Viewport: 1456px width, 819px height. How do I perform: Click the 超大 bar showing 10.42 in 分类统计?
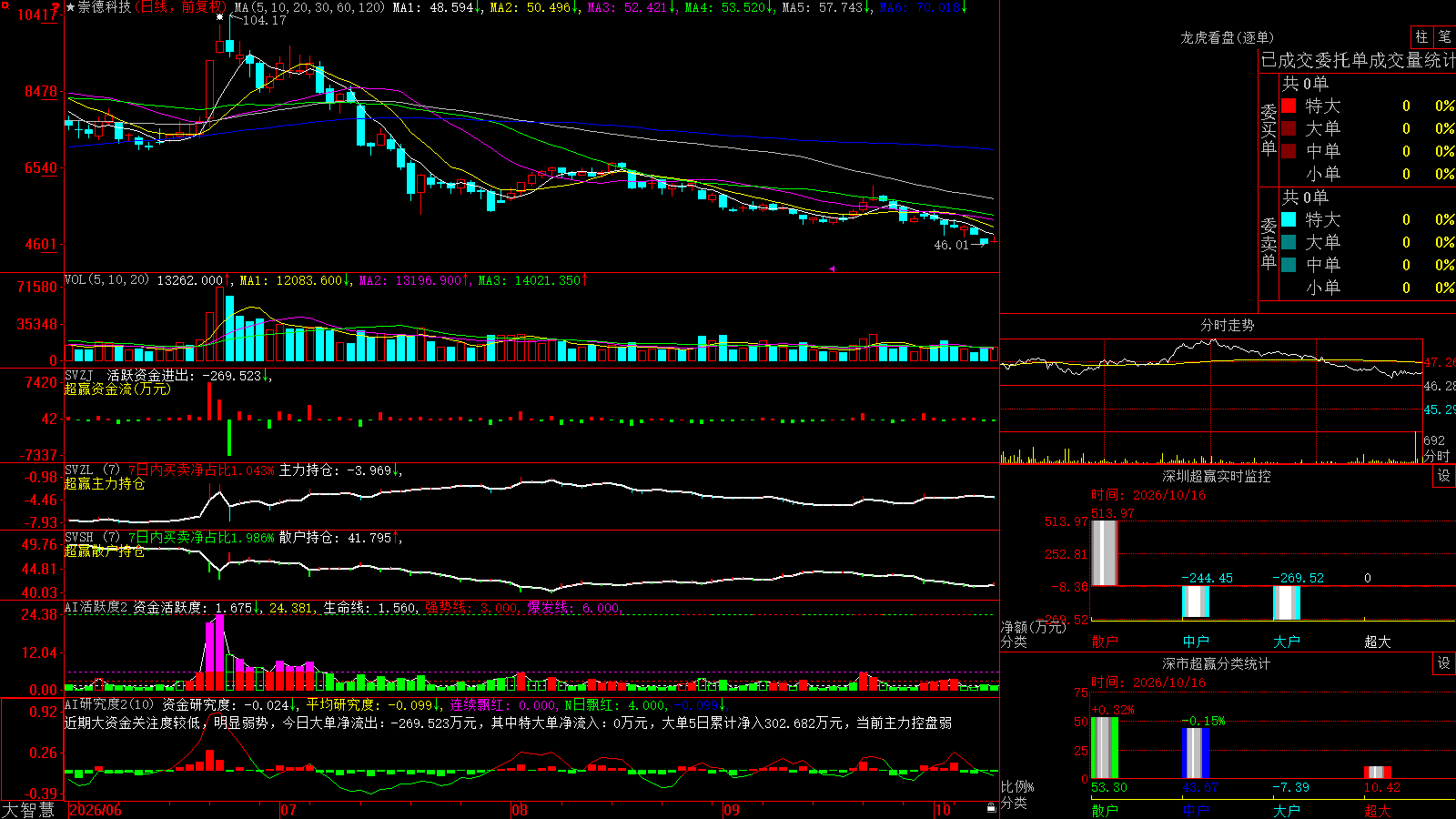tap(1377, 772)
